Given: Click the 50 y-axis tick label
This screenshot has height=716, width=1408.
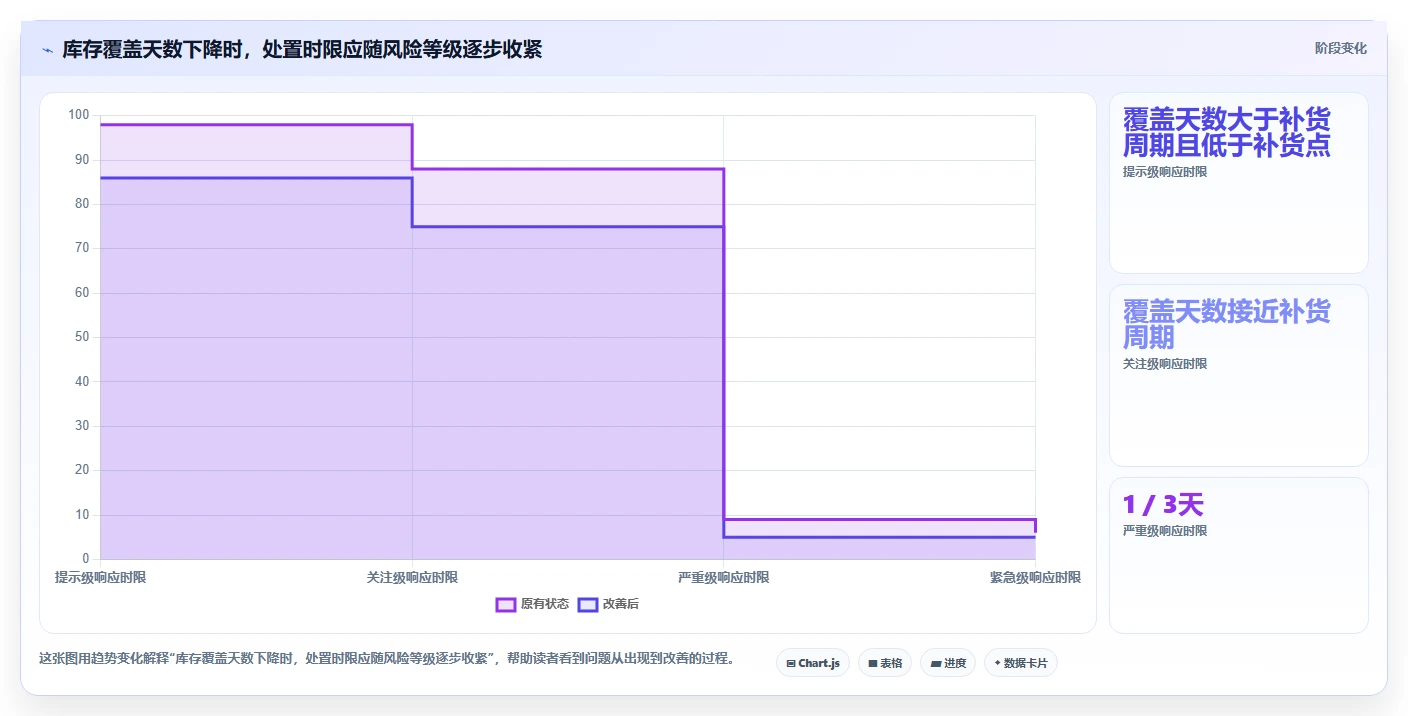Looking at the screenshot, I should point(82,337).
